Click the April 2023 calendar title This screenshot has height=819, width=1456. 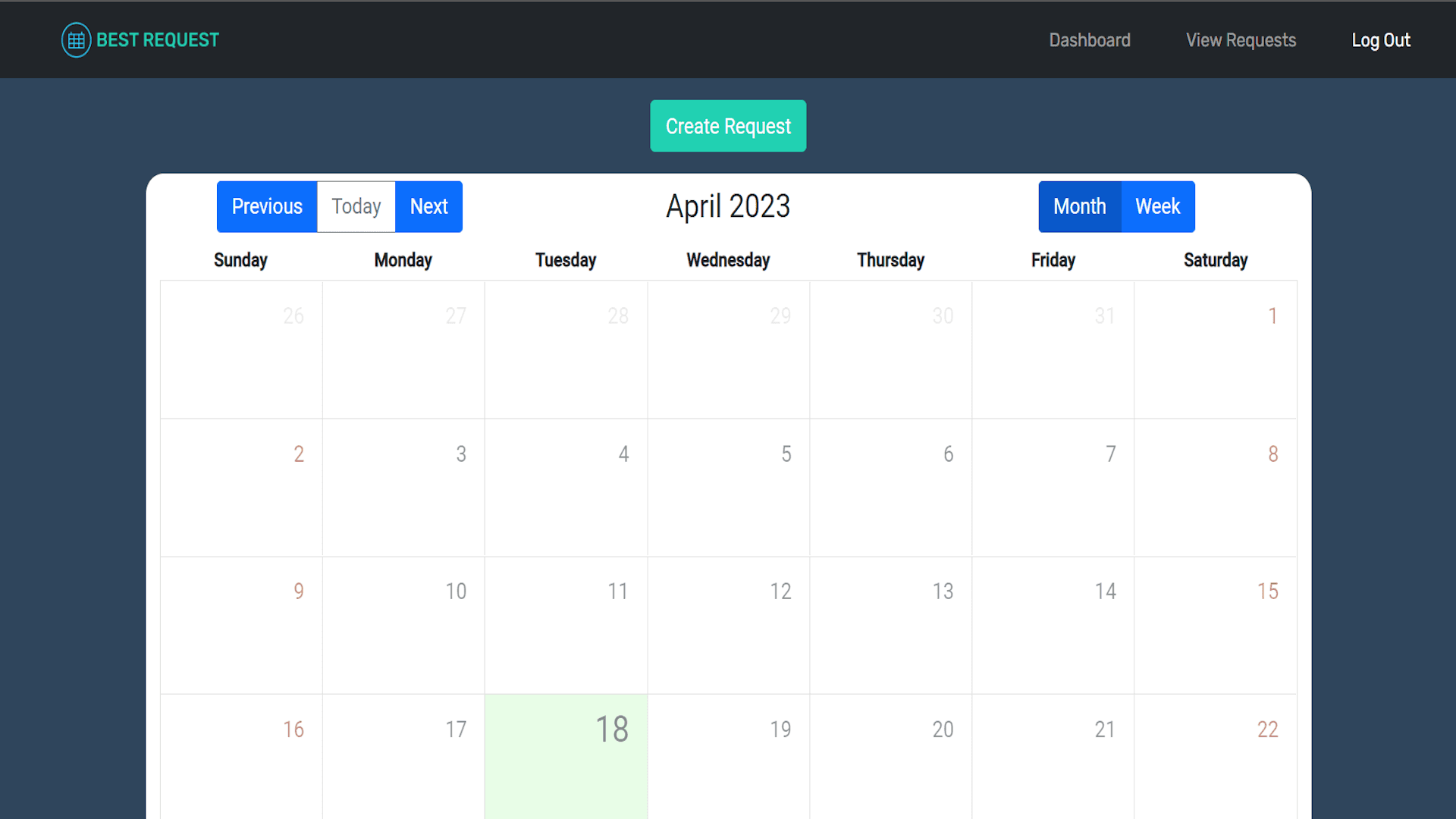point(727,206)
